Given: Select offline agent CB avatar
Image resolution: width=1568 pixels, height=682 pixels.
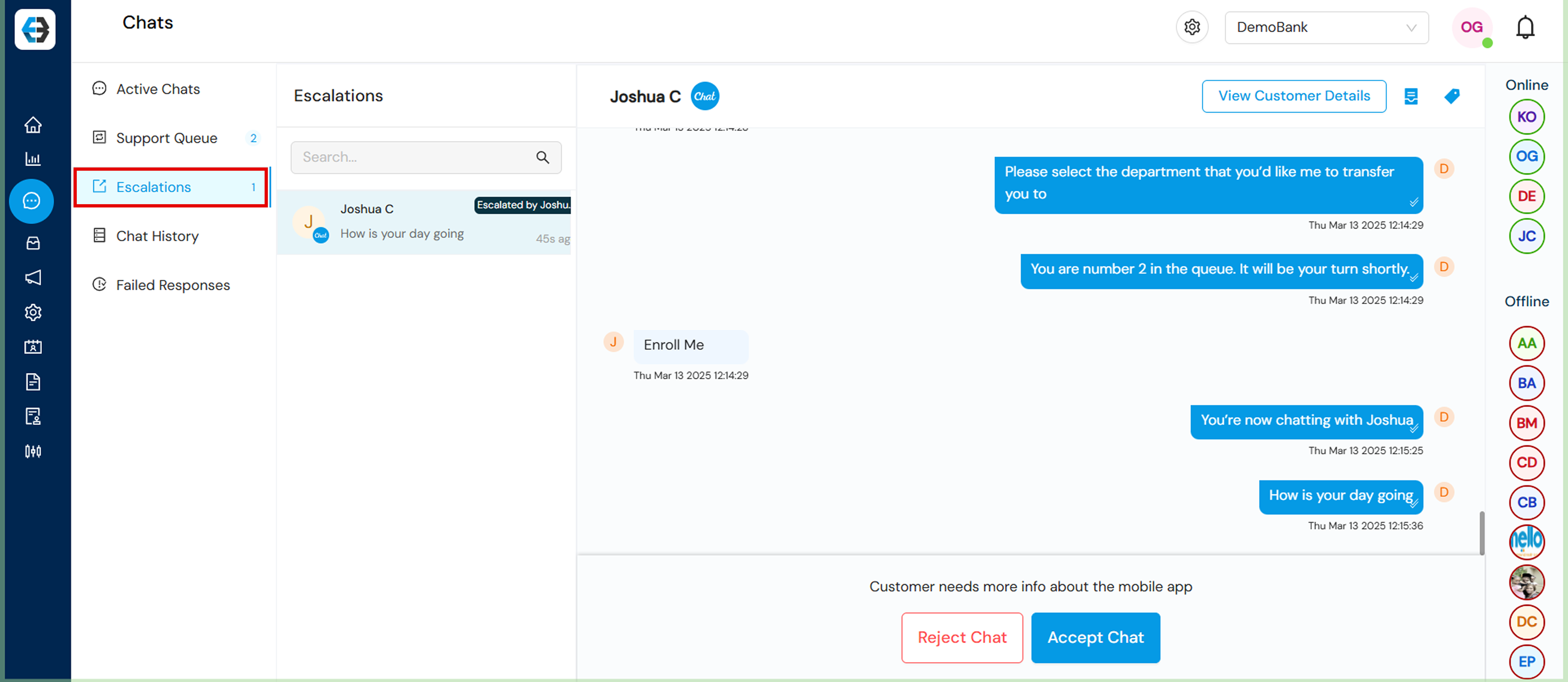Looking at the screenshot, I should [x=1527, y=502].
